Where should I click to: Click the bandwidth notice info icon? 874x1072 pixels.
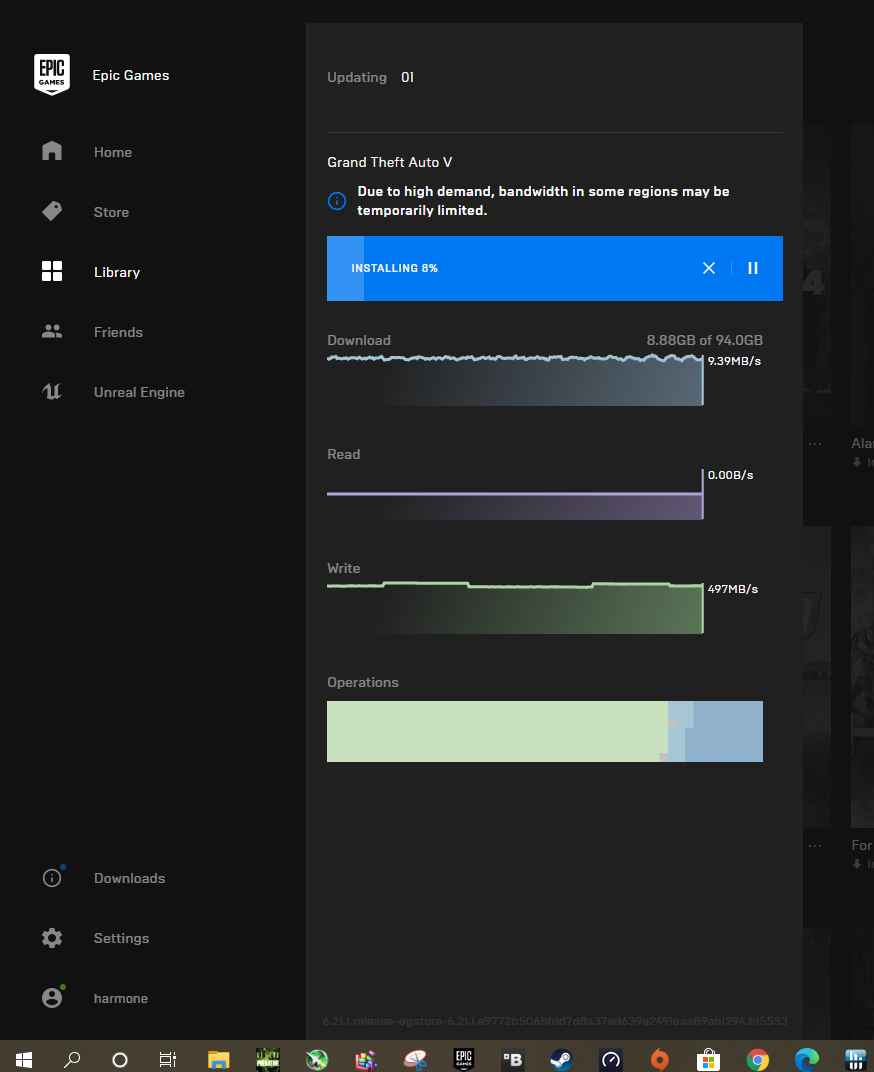(337, 201)
